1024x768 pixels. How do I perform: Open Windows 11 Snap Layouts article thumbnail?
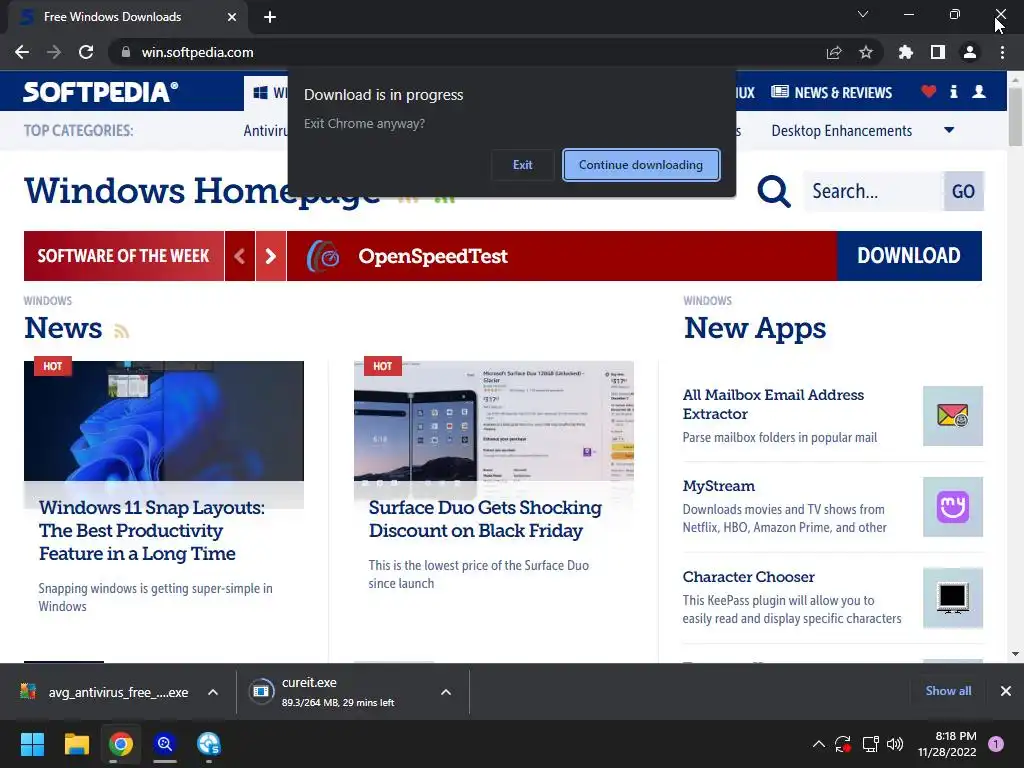164,421
